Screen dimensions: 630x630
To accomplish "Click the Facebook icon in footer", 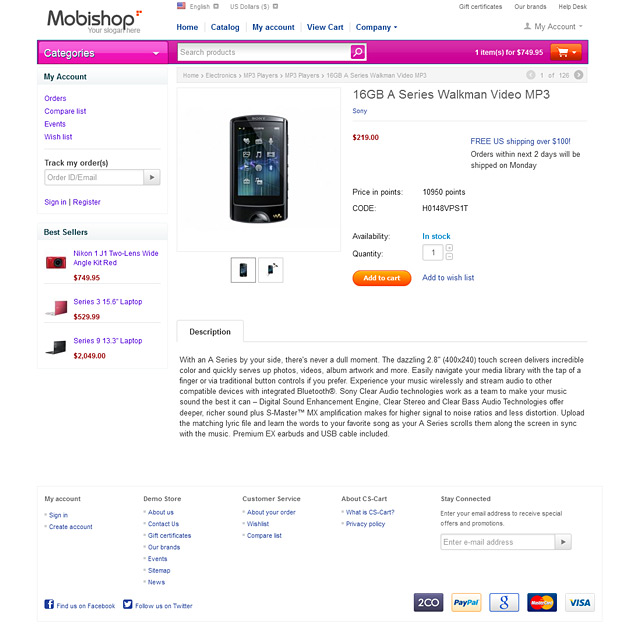I will tap(49, 604).
